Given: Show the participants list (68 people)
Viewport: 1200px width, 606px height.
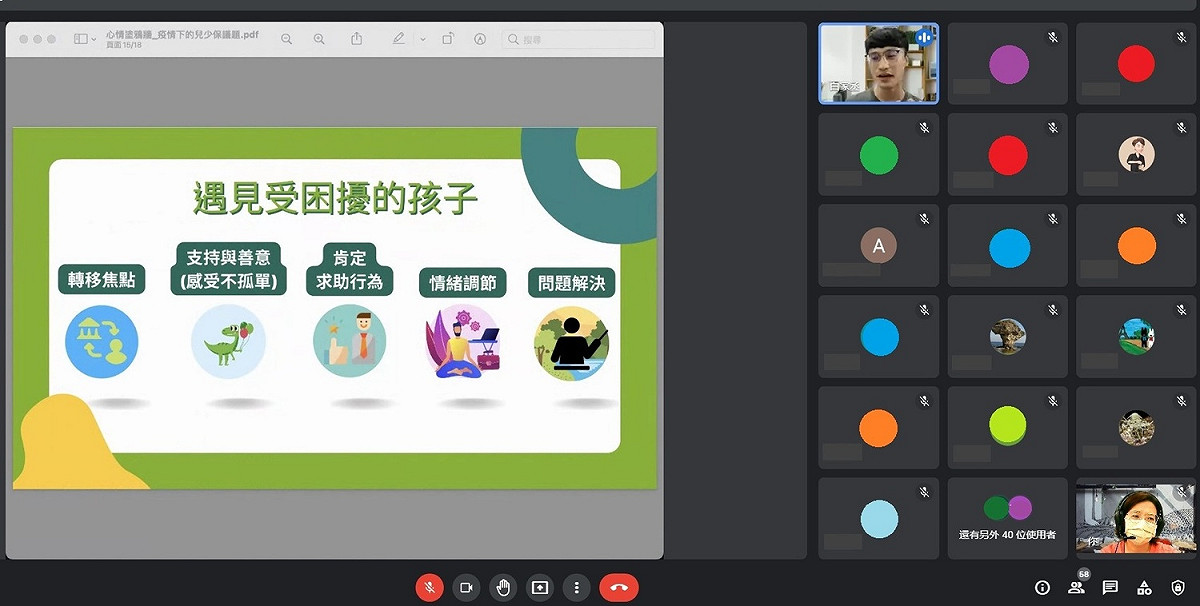Looking at the screenshot, I should pos(1077,587).
